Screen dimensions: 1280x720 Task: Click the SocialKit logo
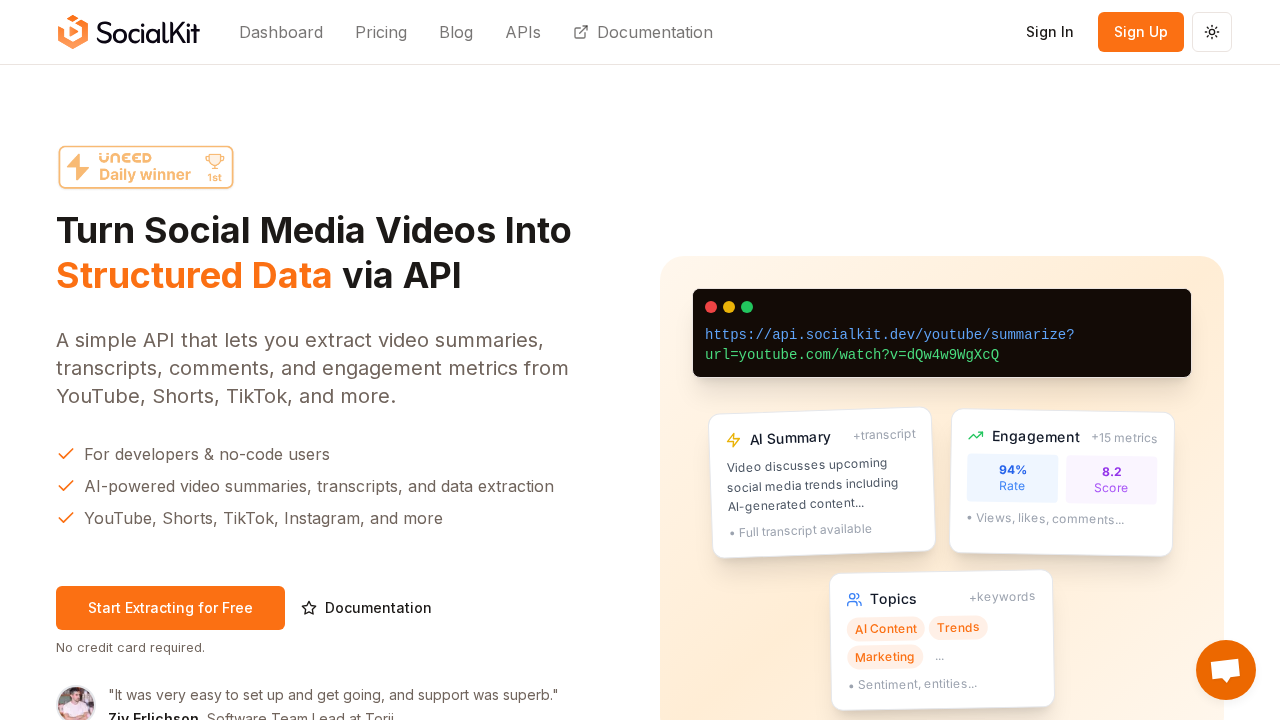pos(129,32)
